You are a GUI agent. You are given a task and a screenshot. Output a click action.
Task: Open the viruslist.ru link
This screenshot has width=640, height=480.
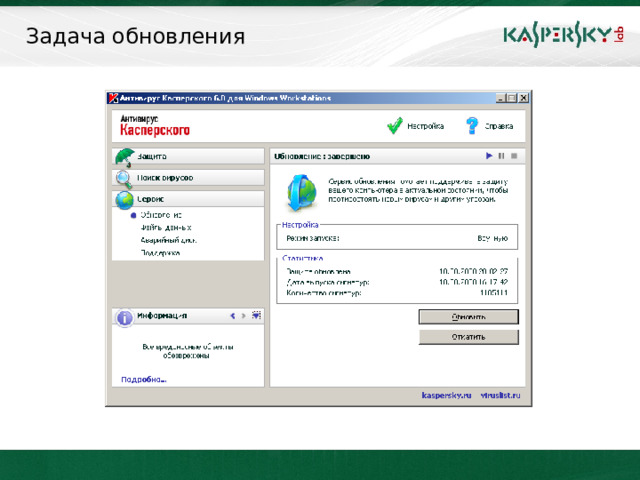pos(500,395)
